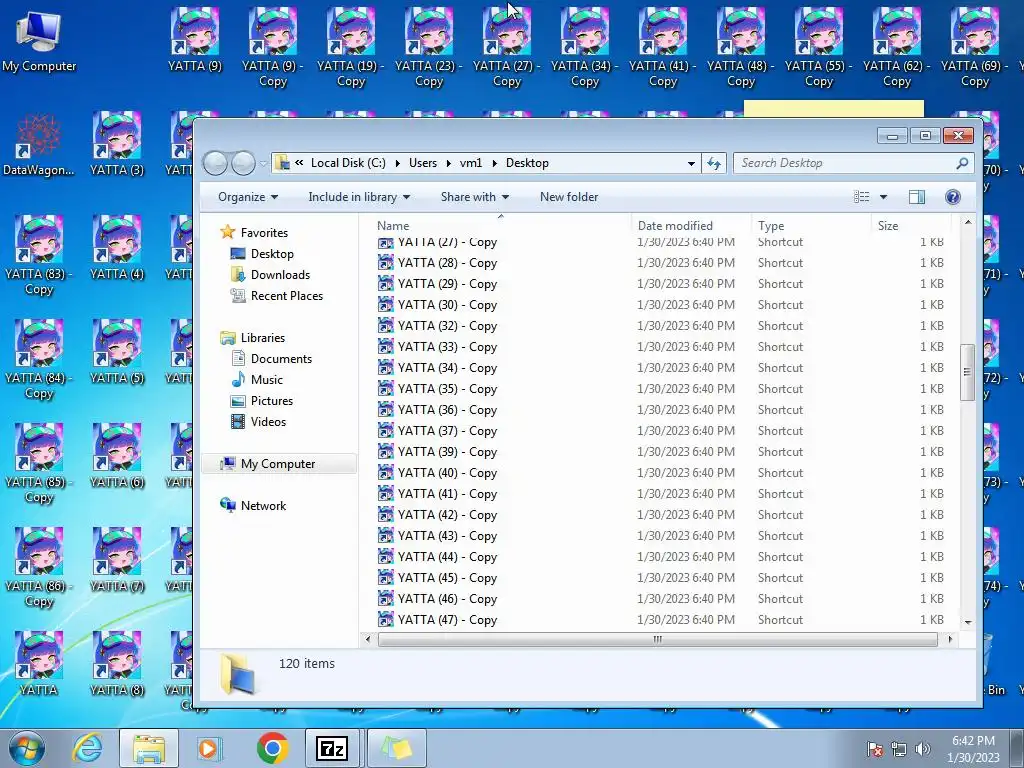Open DataWagon desktop shortcut
Screen dimensions: 1024x768
[39, 145]
